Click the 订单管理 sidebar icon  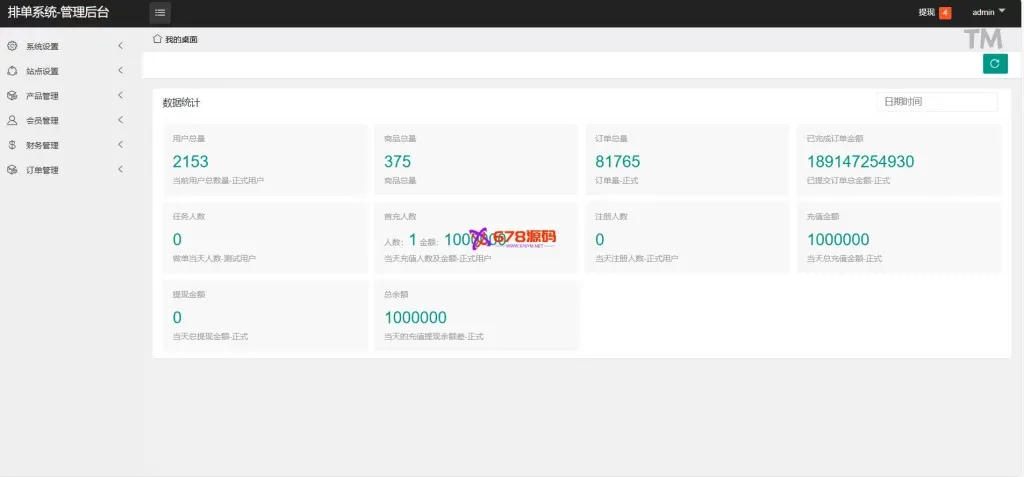pos(12,170)
